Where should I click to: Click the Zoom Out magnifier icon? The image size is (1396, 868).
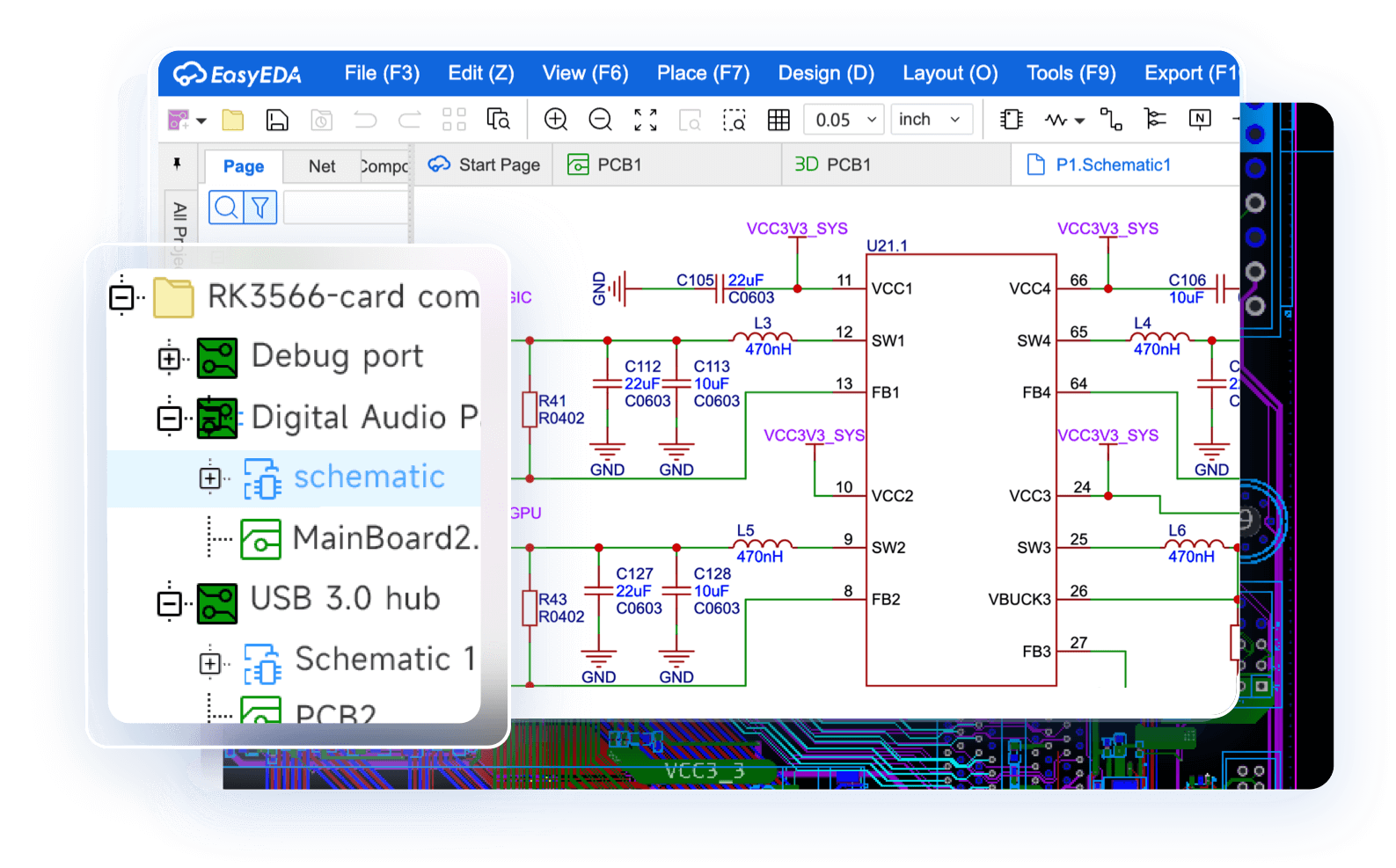click(x=600, y=120)
